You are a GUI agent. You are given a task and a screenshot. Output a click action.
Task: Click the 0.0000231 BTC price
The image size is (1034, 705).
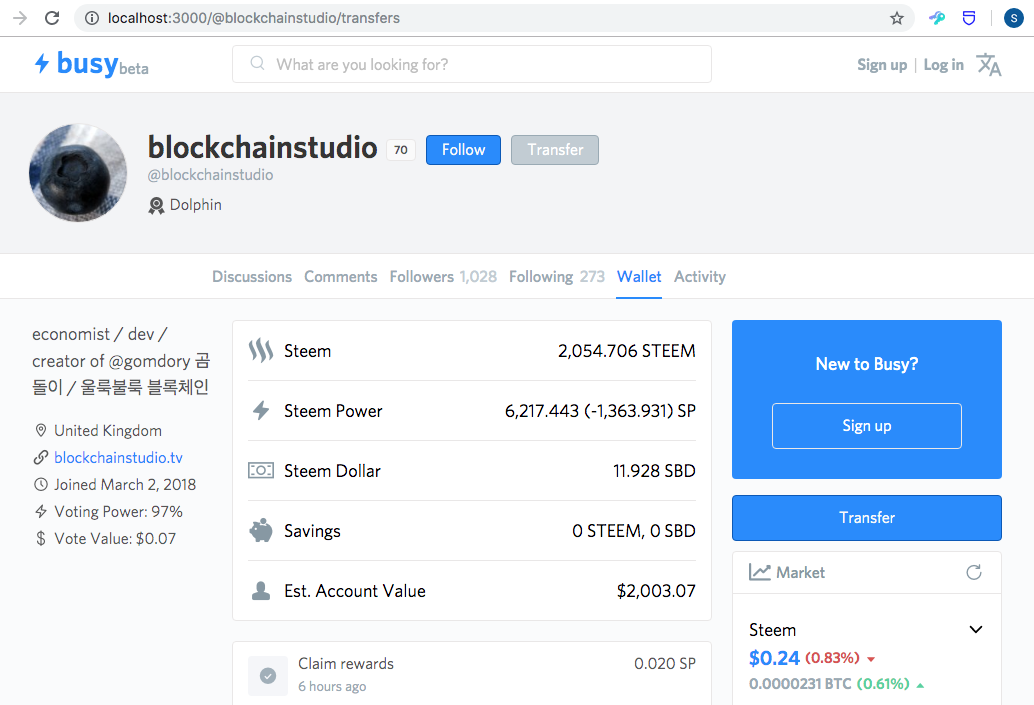800,684
